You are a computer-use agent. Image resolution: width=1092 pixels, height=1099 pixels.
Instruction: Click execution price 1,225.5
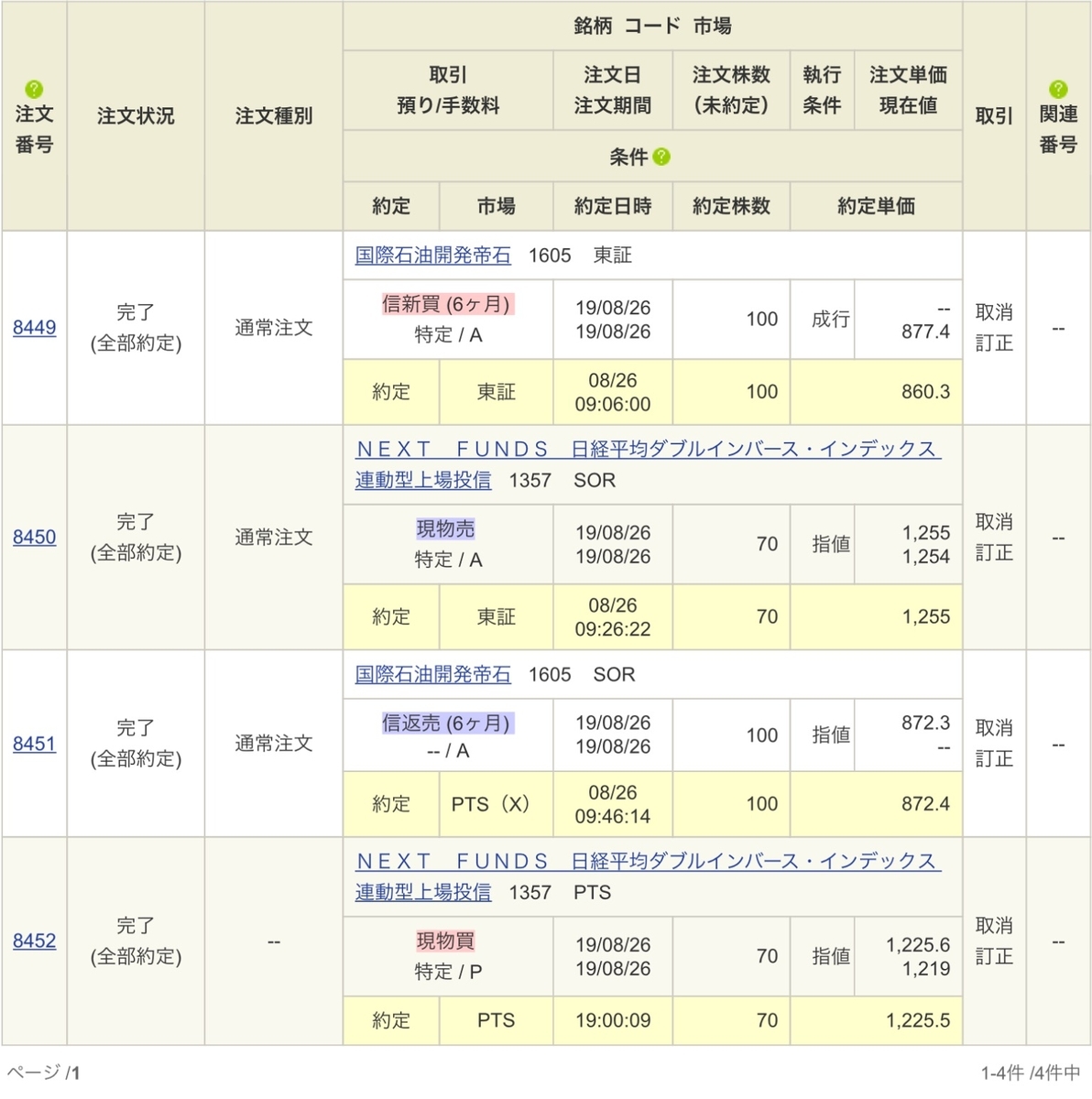[918, 1020]
